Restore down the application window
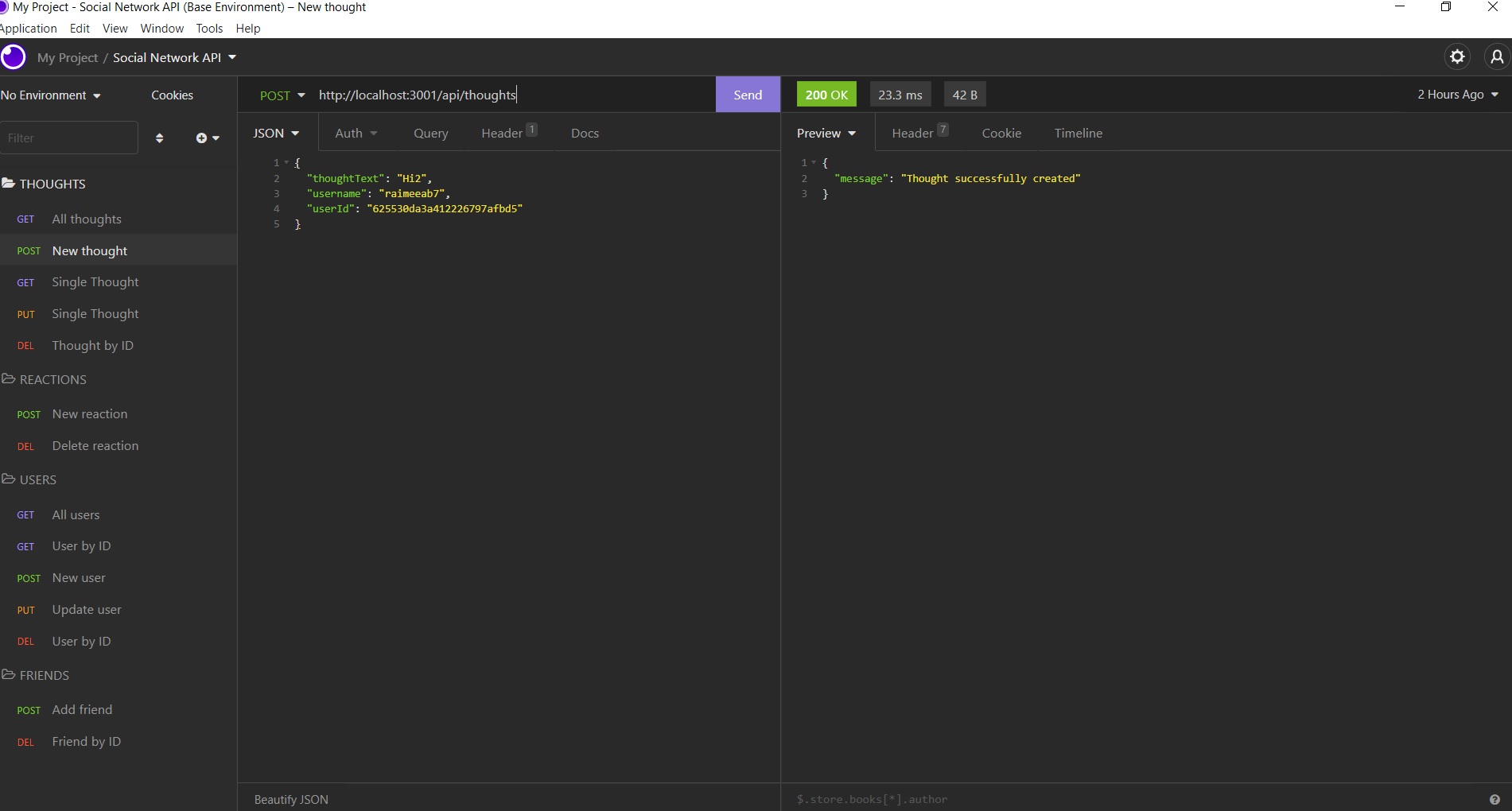This screenshot has height=811, width=1512. point(1446,7)
